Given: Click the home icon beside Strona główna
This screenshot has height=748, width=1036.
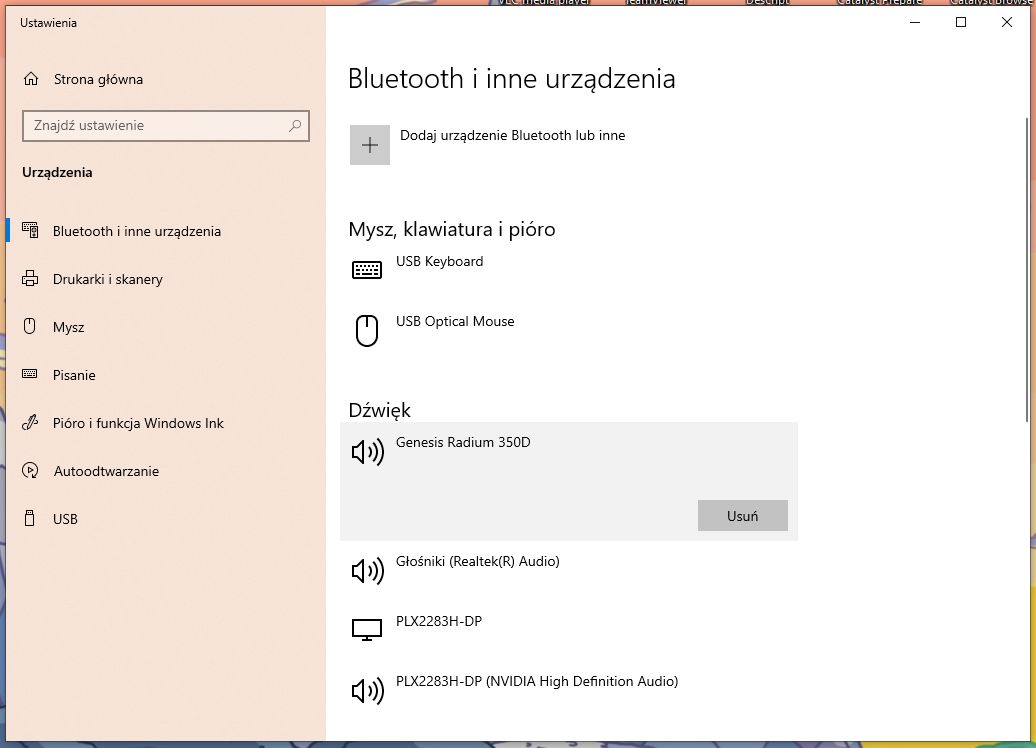Looking at the screenshot, I should click(30, 79).
